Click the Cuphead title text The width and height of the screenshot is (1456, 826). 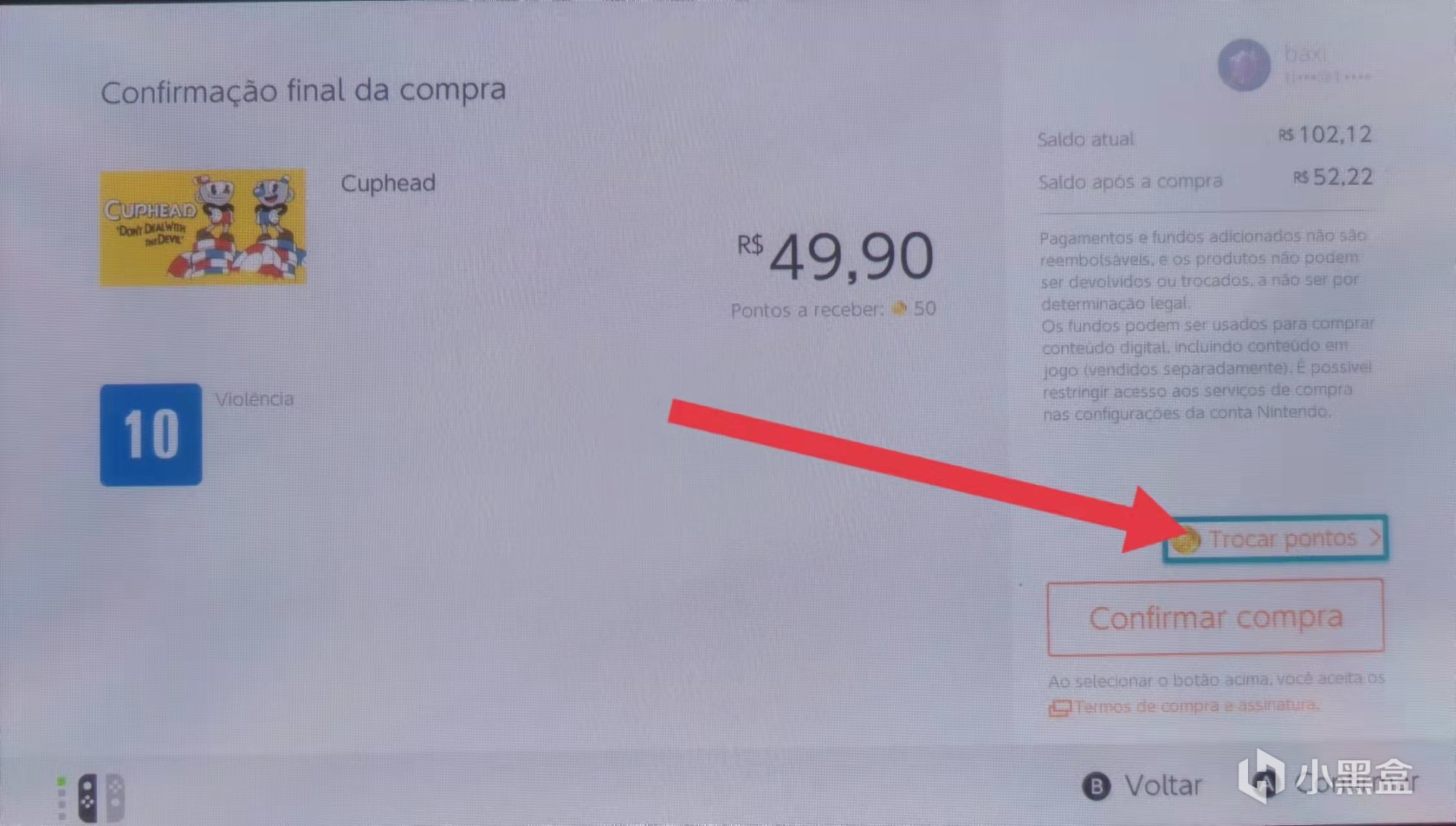388,183
